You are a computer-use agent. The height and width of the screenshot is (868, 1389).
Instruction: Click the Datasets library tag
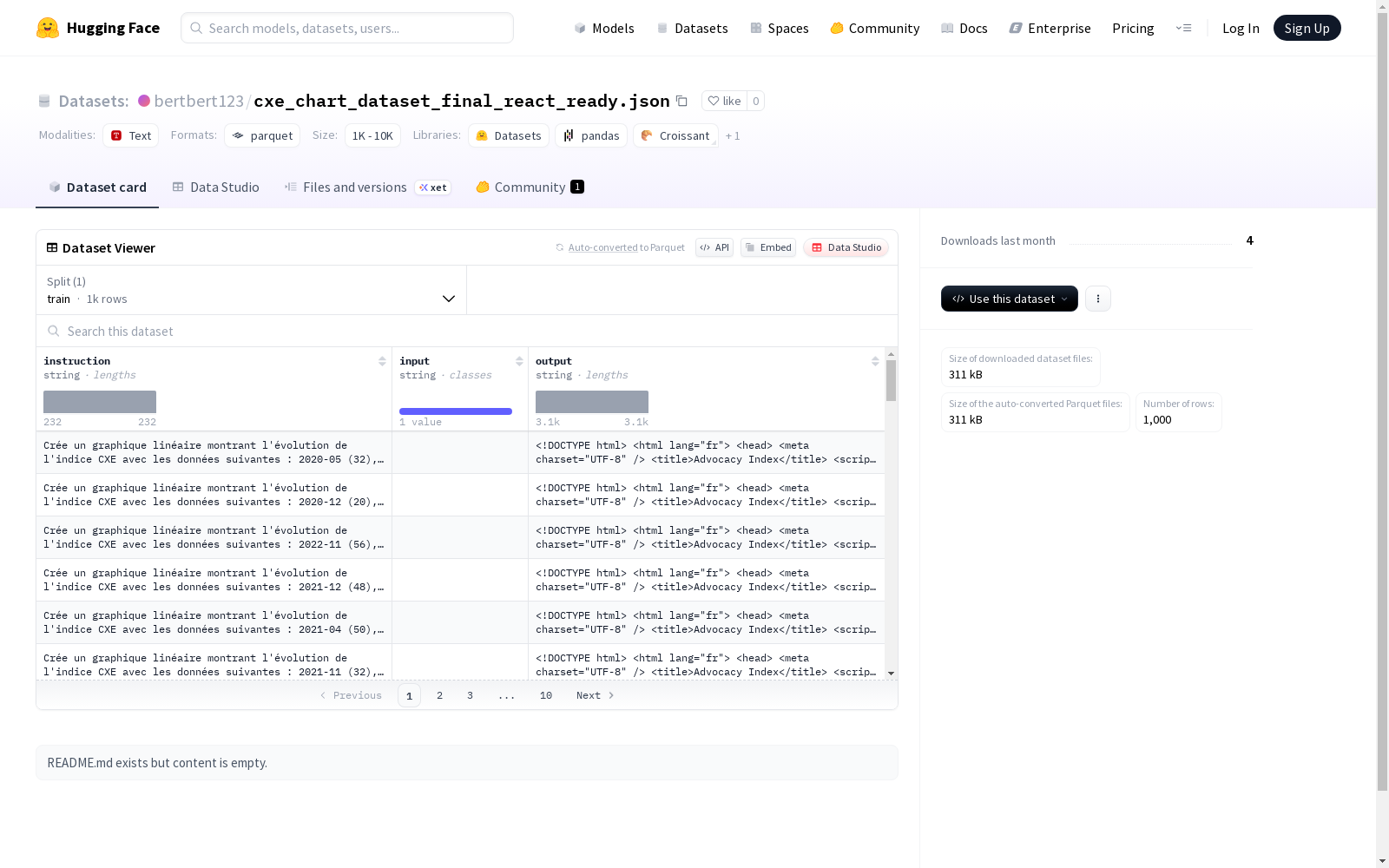click(x=509, y=135)
